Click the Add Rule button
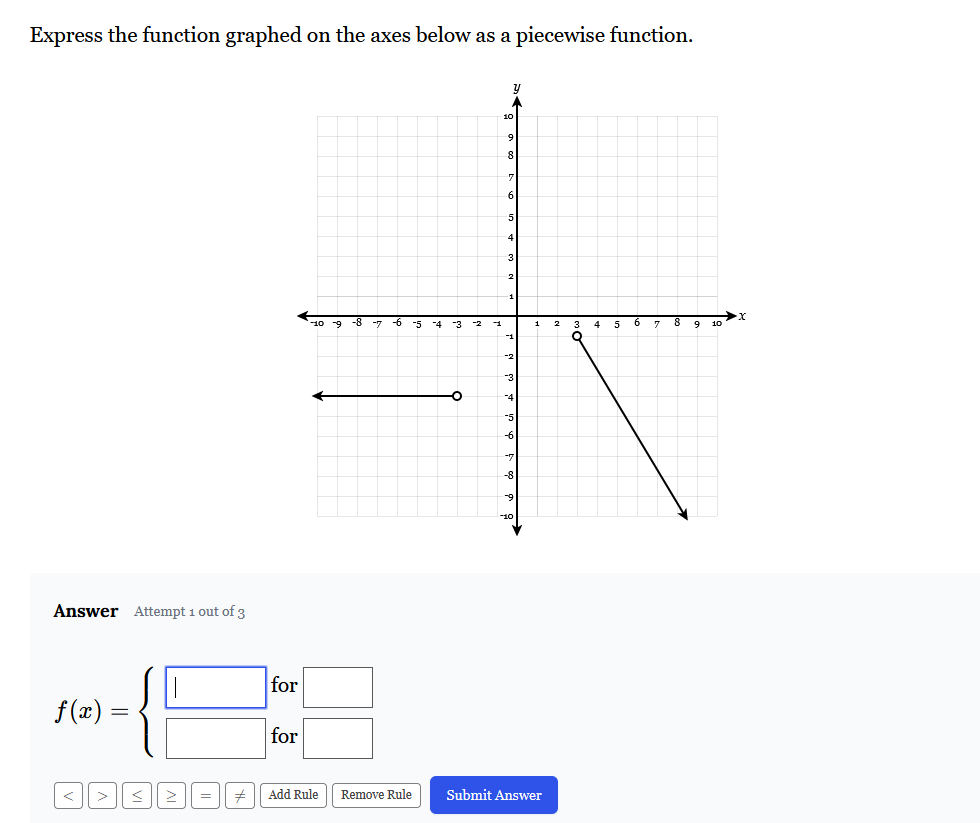Viewport: 980px width, 823px height. click(x=292, y=795)
